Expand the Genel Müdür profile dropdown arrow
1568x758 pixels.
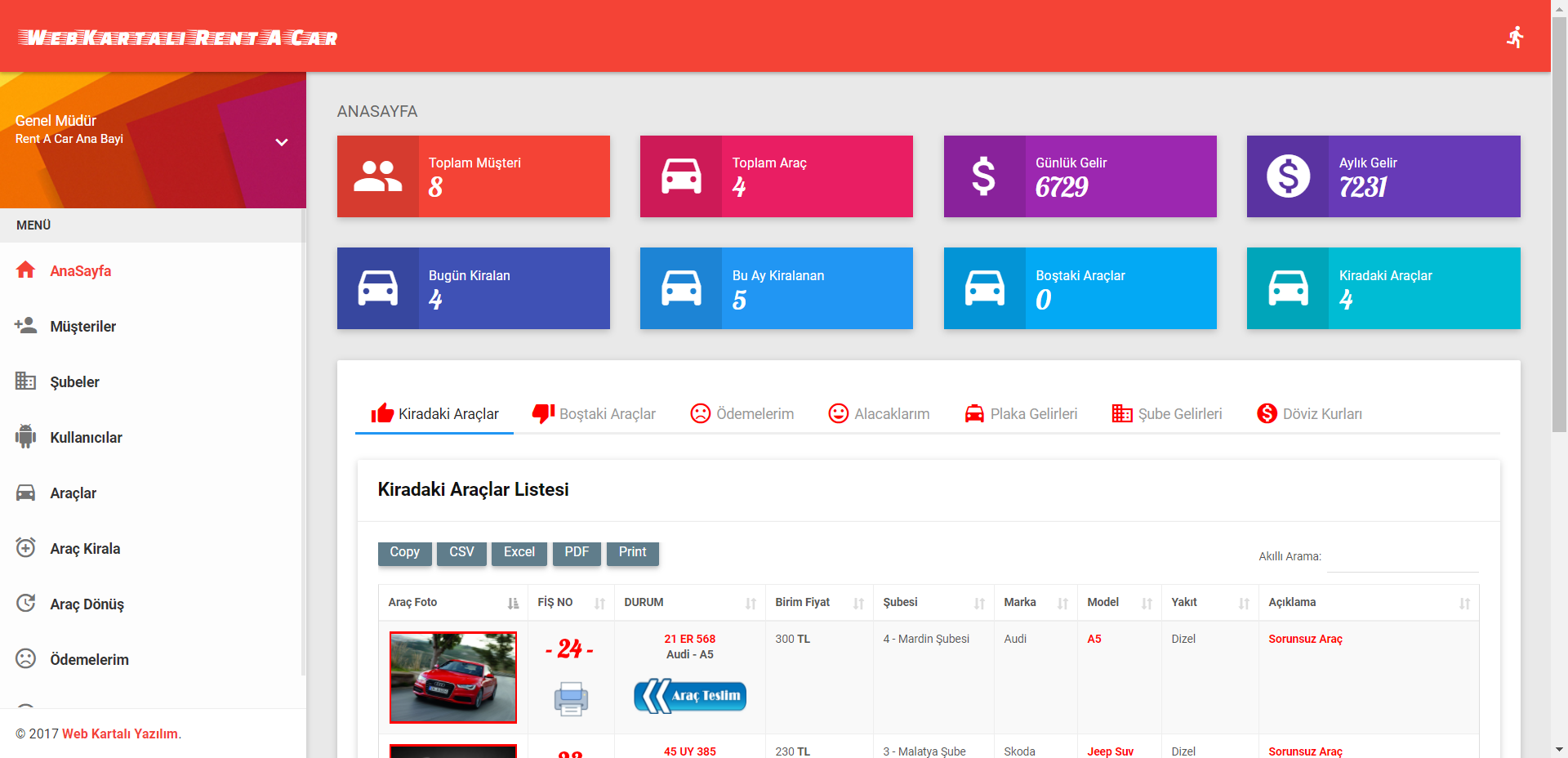(282, 142)
